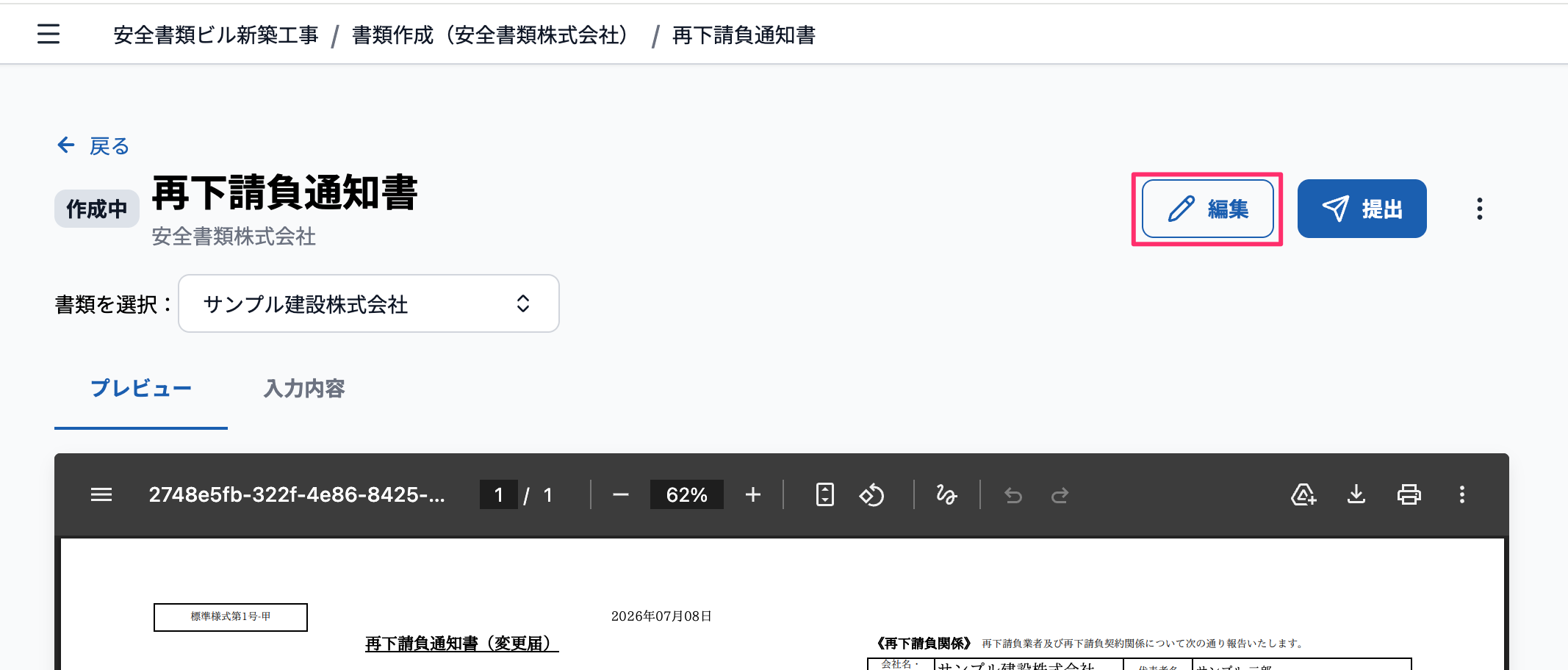Click the PDF page number field
This screenshot has width=1568, height=670.
pyautogui.click(x=499, y=495)
